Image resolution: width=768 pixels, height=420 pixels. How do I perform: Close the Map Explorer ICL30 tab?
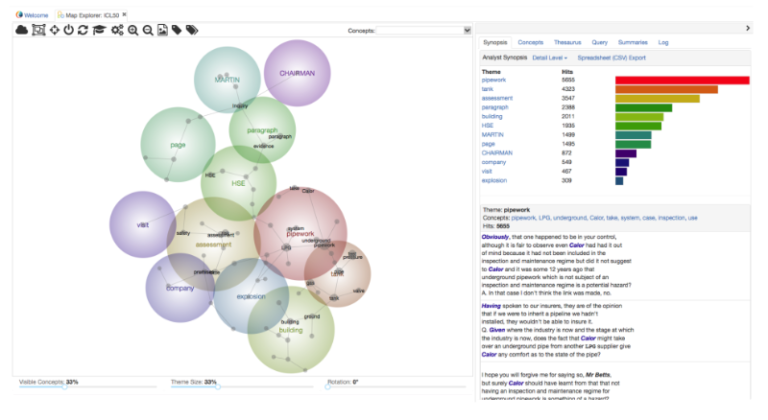click(x=125, y=15)
